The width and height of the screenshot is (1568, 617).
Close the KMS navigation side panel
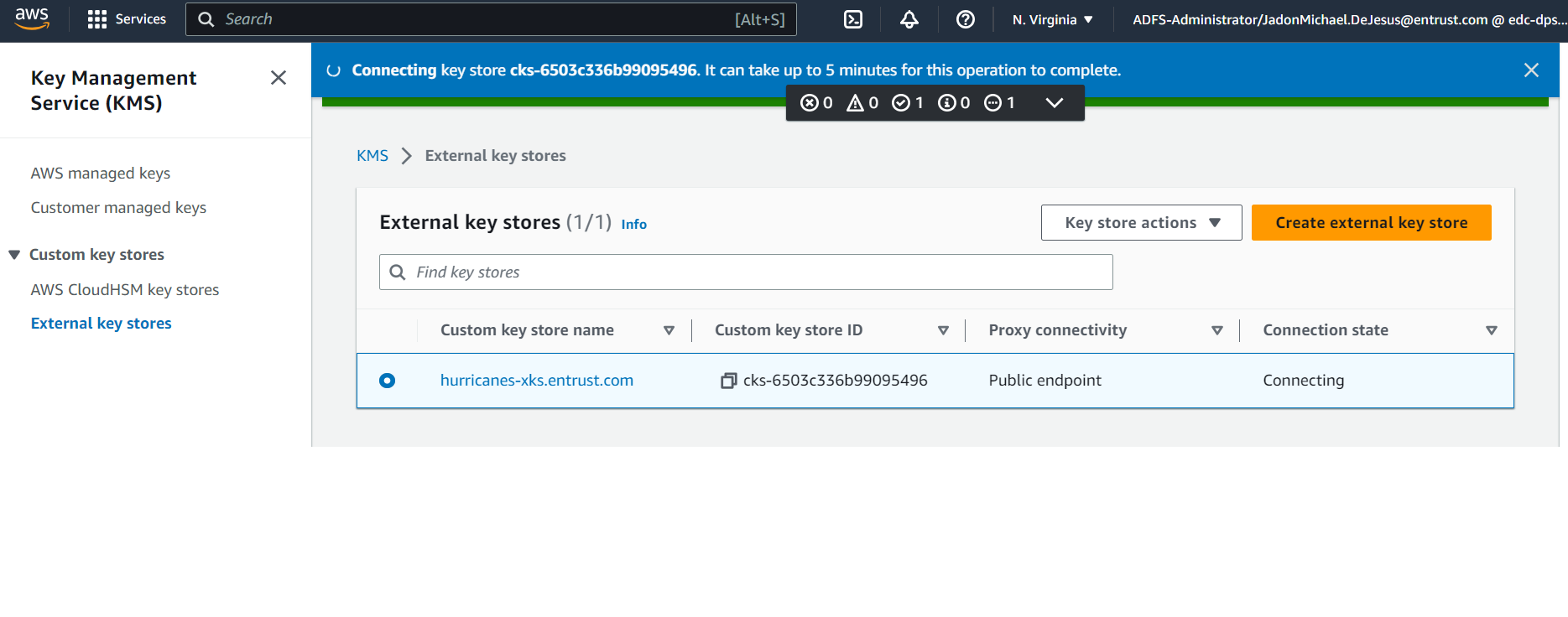click(279, 78)
